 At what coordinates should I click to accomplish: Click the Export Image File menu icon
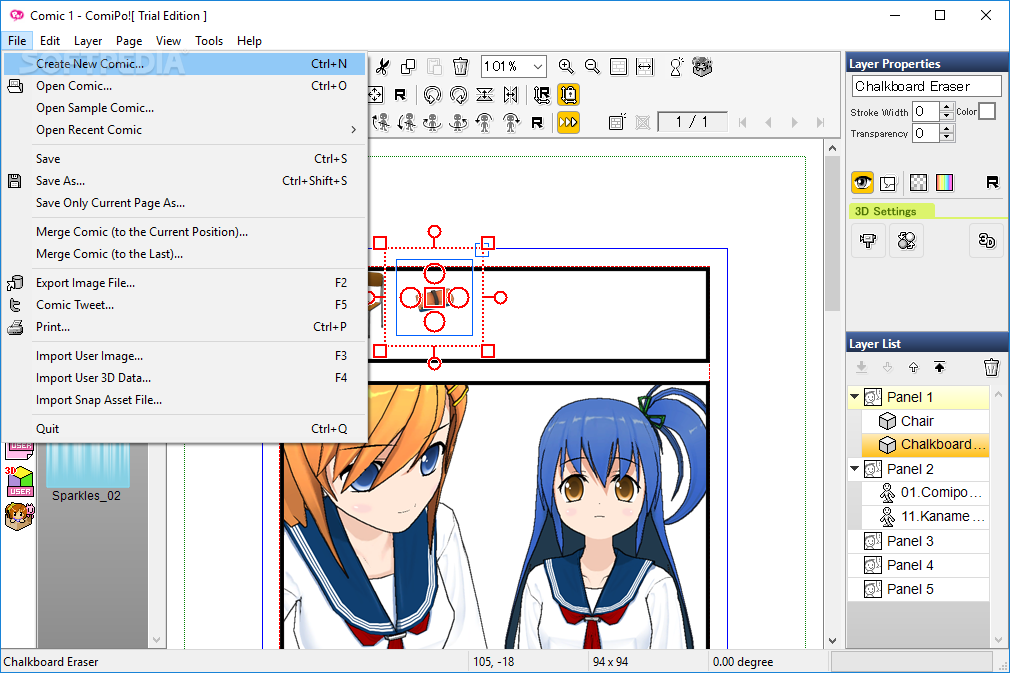tap(15, 283)
